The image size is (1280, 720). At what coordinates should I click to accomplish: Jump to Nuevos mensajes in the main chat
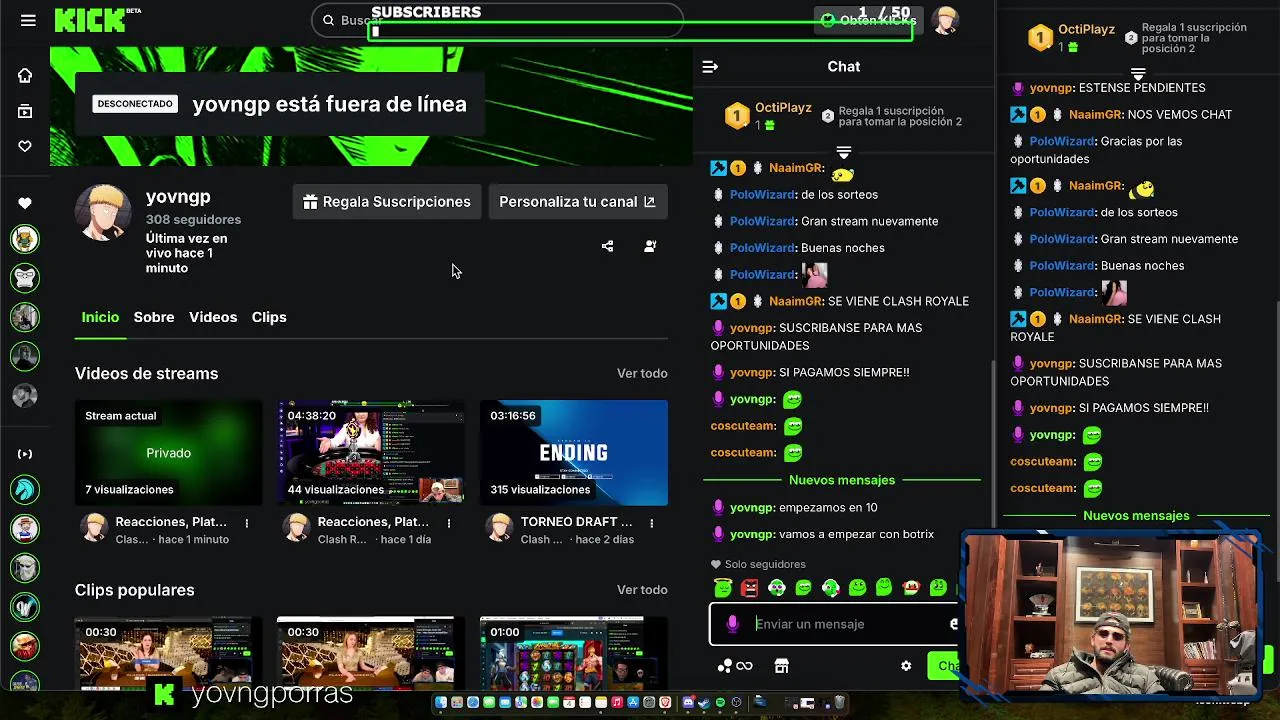click(x=842, y=480)
